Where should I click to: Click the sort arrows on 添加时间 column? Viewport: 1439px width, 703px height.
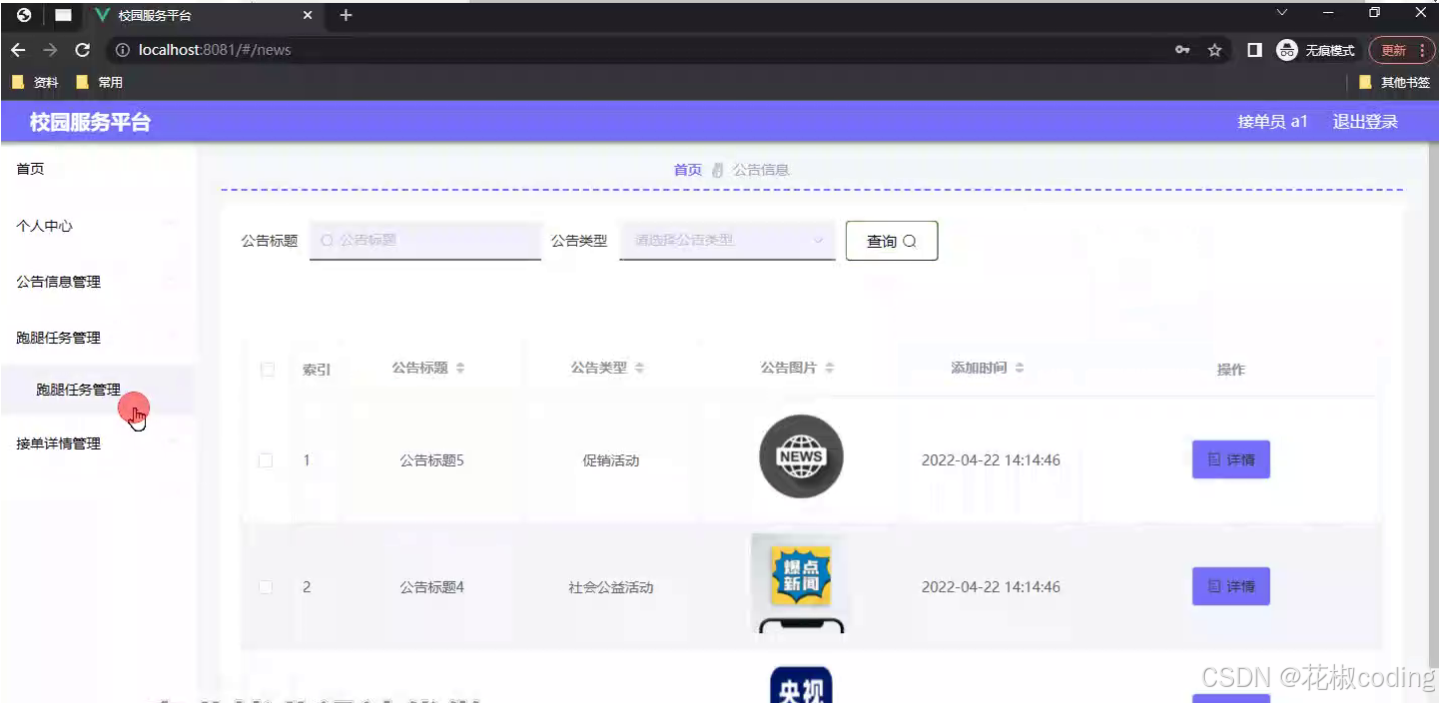(1019, 367)
